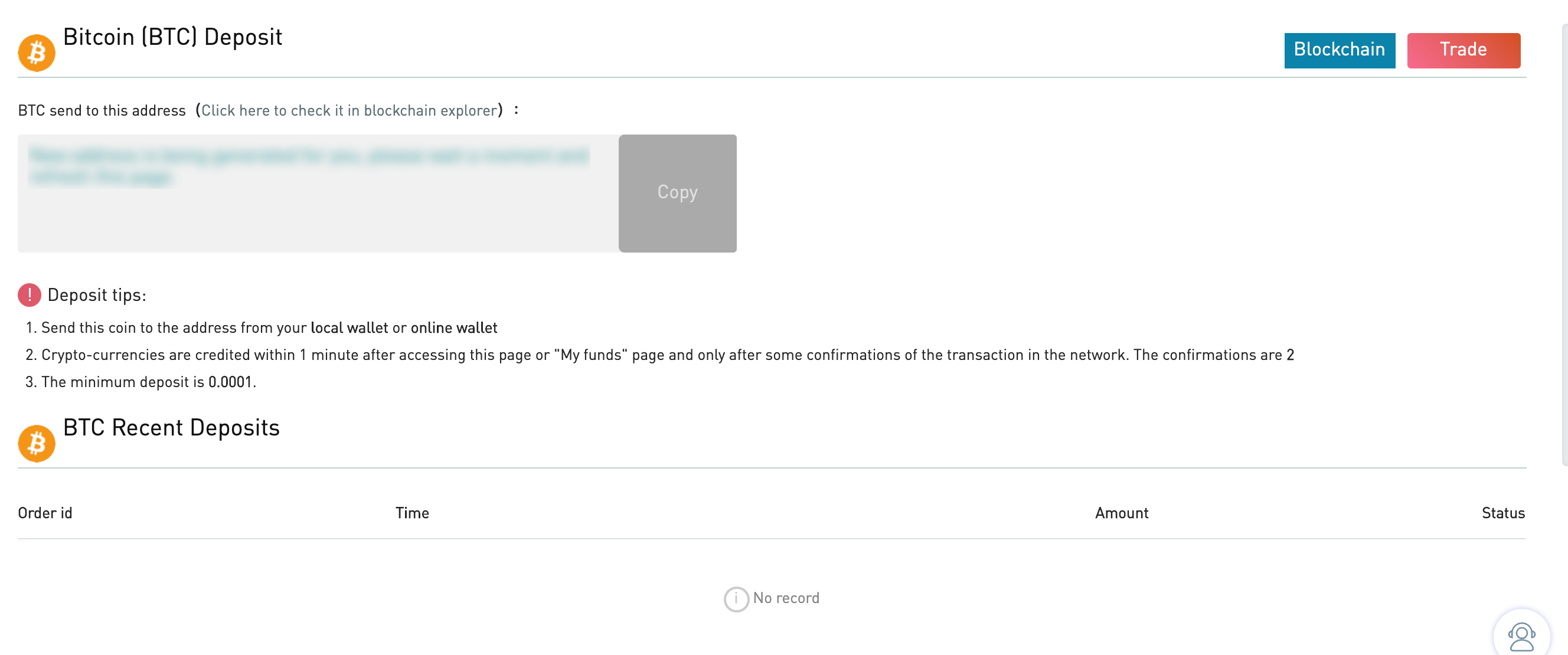Click the 'BTC Recent Deposits' heading
The height and width of the screenshot is (655, 1568).
pyautogui.click(x=171, y=428)
